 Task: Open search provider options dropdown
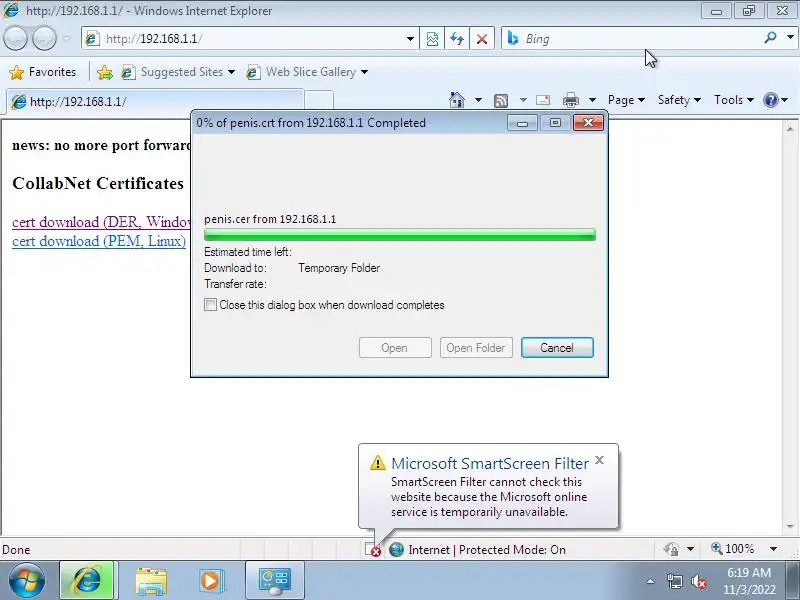tap(790, 38)
